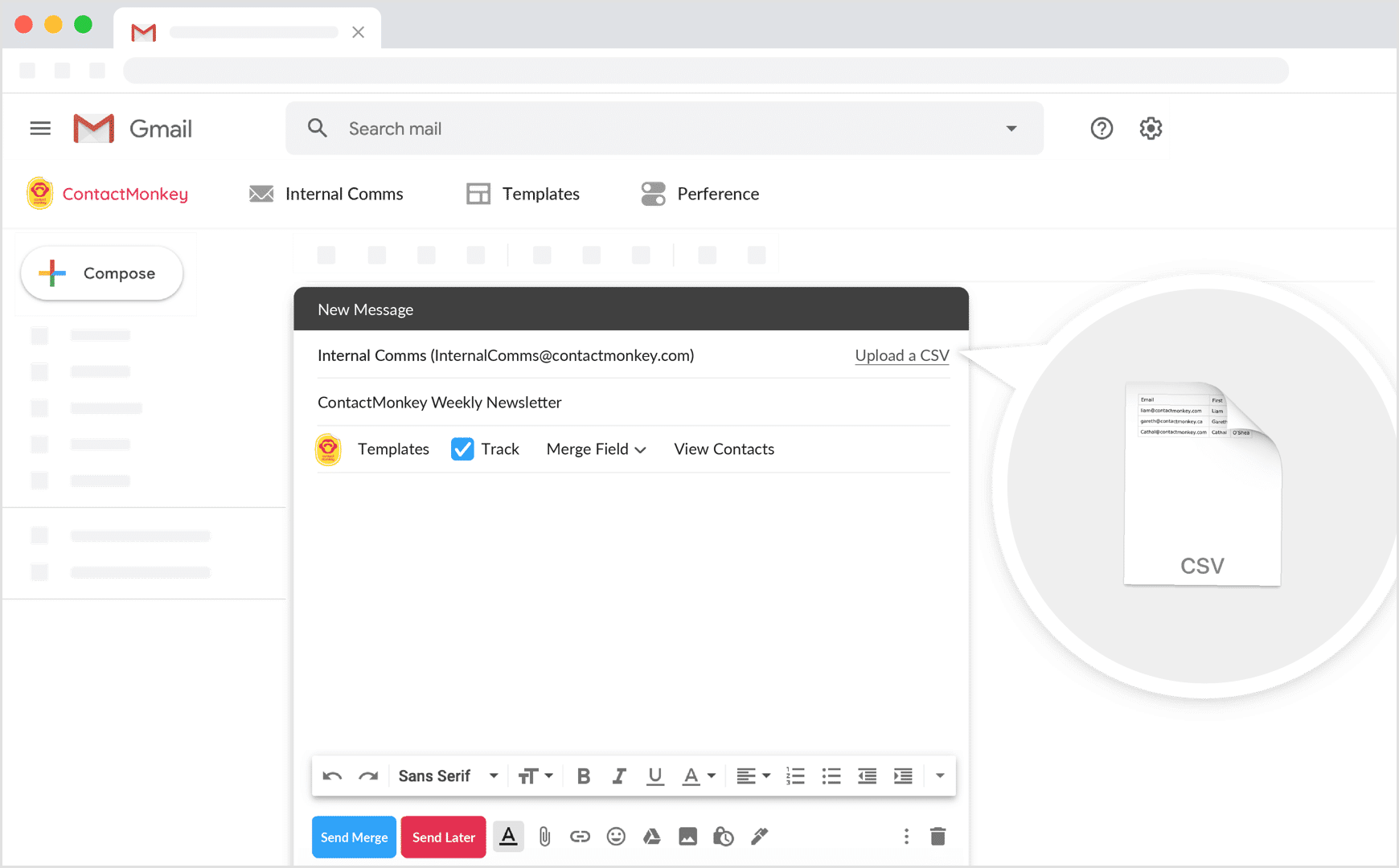Click the browser address bar
The image size is (1399, 868).
[706, 70]
